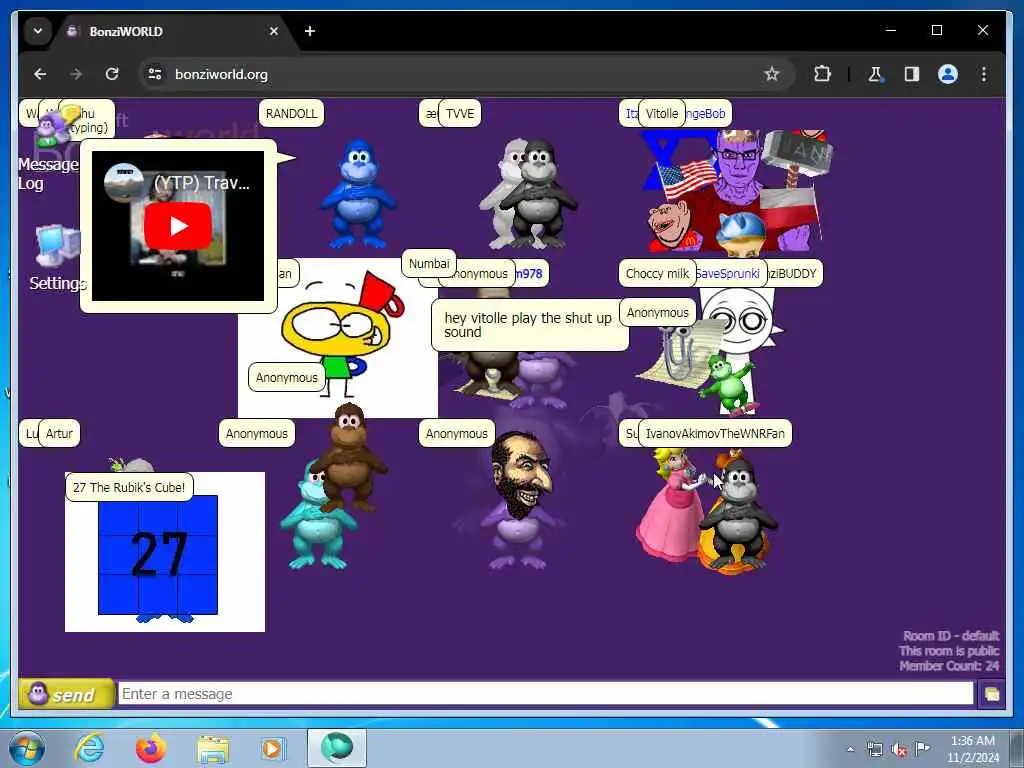Click the dark gray TVVE gorilla character
The width and height of the screenshot is (1024, 768).
(538, 194)
